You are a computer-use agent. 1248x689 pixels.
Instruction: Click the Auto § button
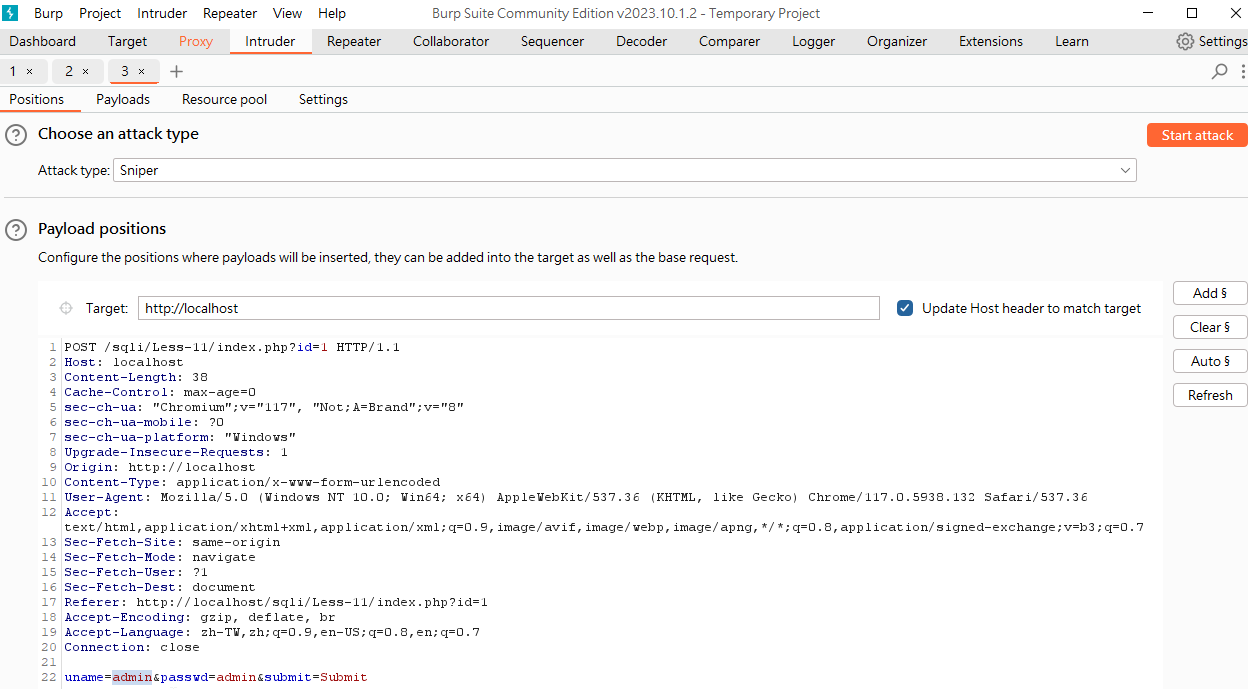click(1210, 361)
